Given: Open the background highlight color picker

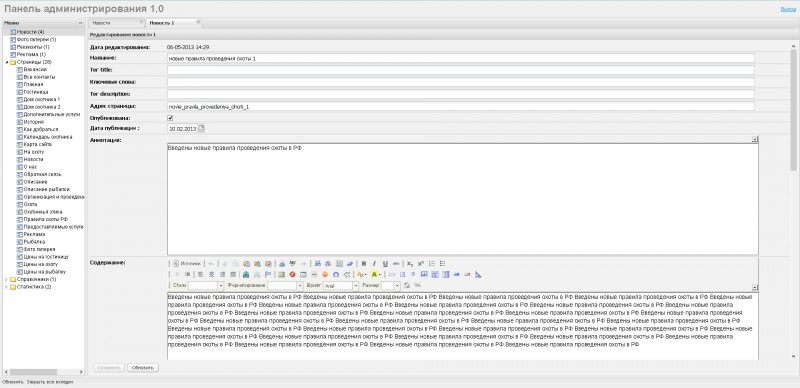Looking at the screenshot, I should [x=376, y=275].
